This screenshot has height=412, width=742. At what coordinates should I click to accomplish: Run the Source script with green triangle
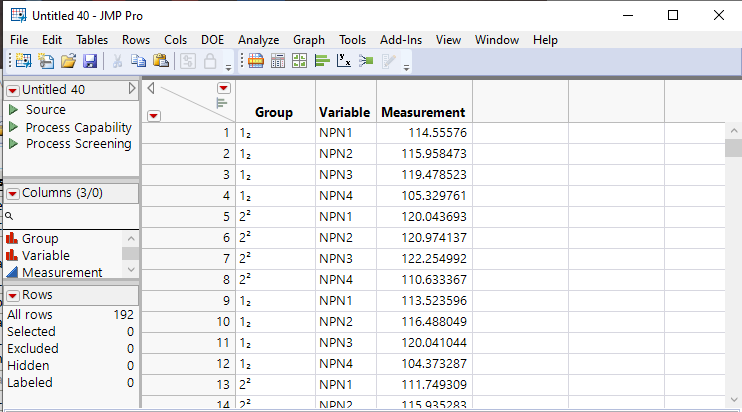[x=14, y=110]
